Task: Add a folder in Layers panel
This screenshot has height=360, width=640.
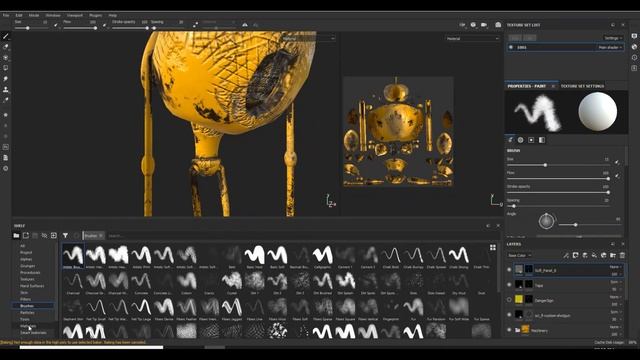Action: pyautogui.click(x=613, y=255)
